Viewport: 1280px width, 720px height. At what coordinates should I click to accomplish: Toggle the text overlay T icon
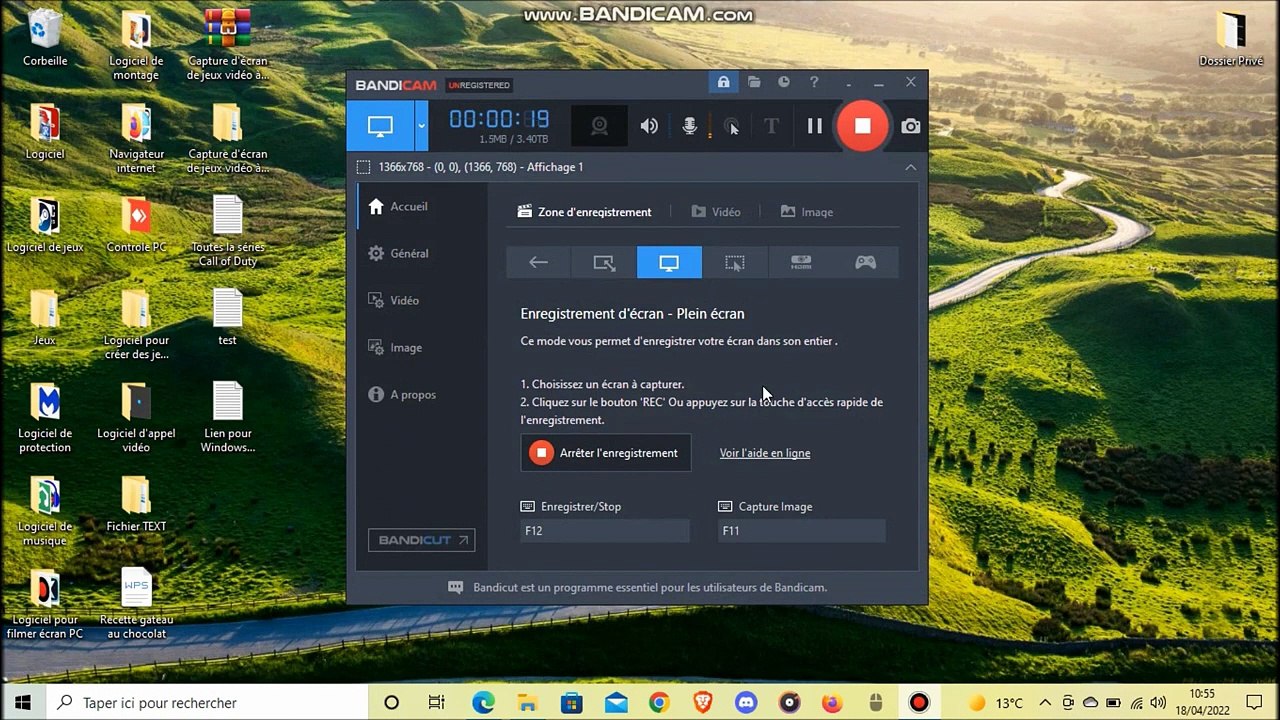[x=771, y=126]
